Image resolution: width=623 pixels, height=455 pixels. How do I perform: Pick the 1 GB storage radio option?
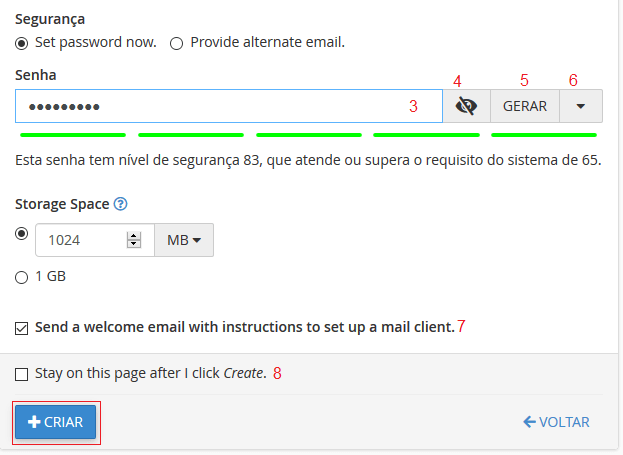(22, 277)
